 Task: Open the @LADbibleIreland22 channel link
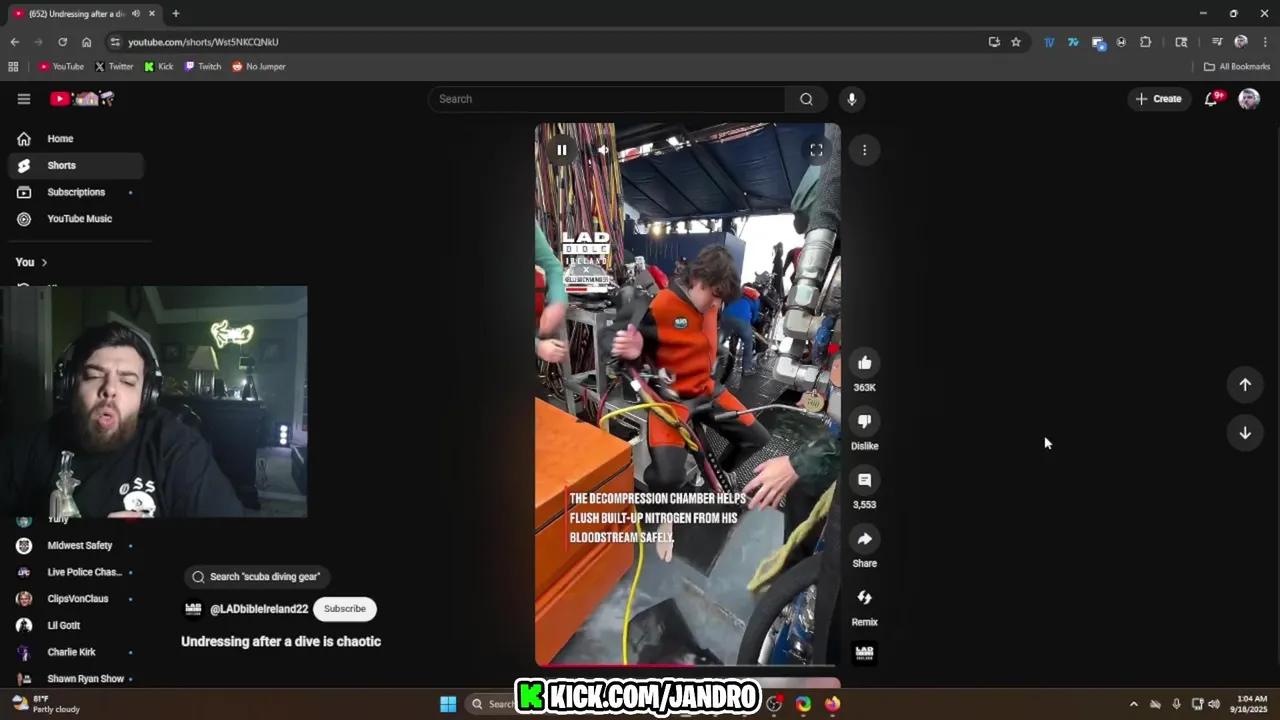(259, 609)
